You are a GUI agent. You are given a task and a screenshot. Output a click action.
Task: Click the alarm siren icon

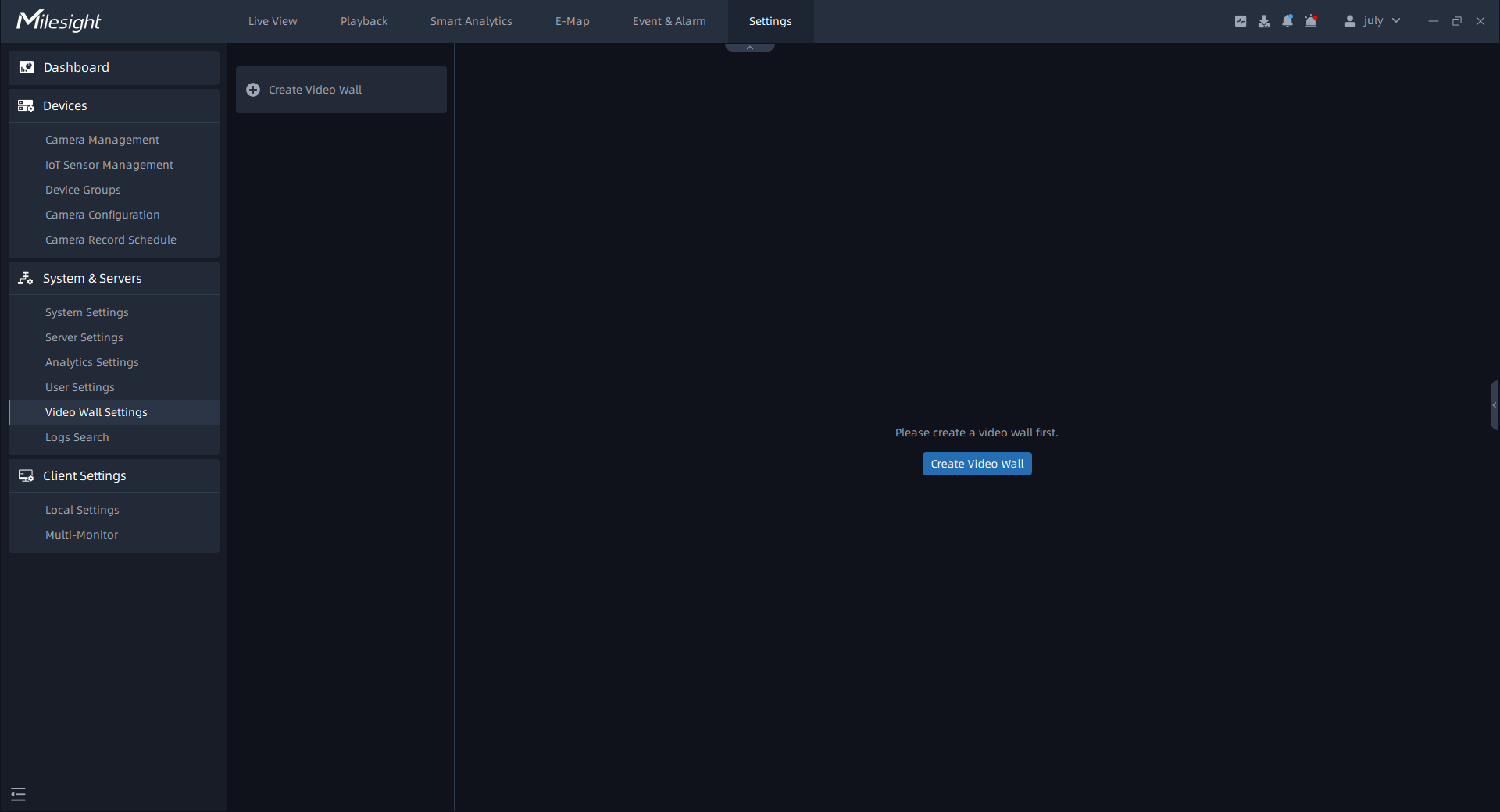point(1311,21)
